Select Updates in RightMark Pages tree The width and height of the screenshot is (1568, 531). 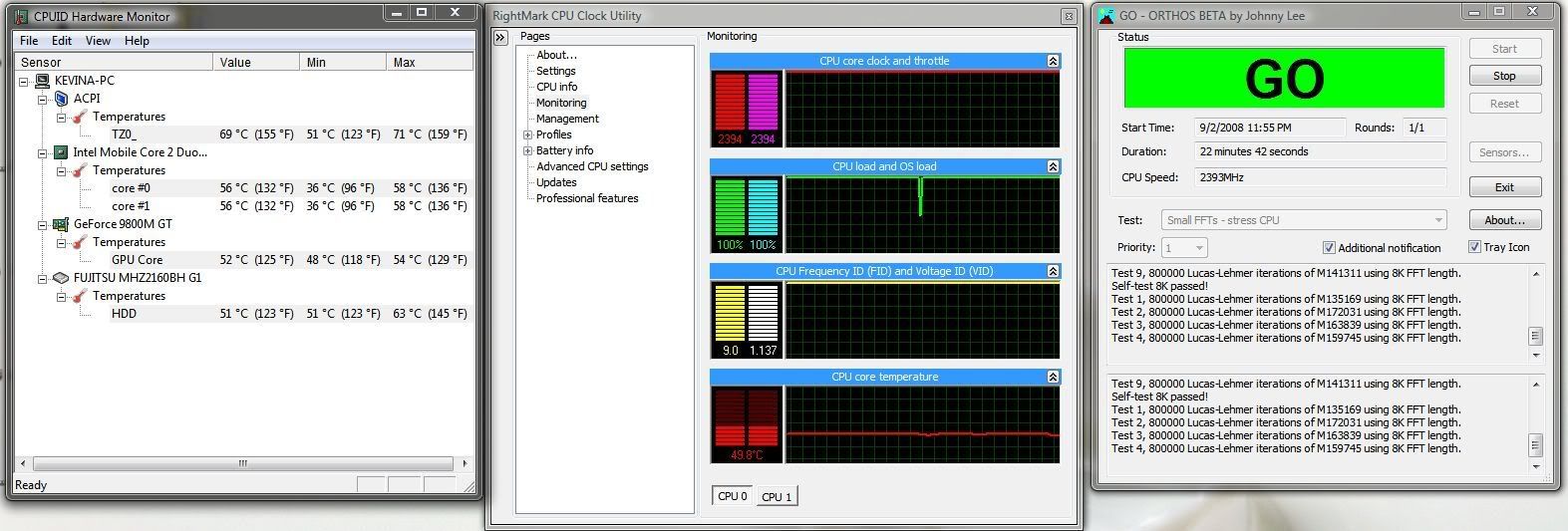pyautogui.click(x=556, y=182)
